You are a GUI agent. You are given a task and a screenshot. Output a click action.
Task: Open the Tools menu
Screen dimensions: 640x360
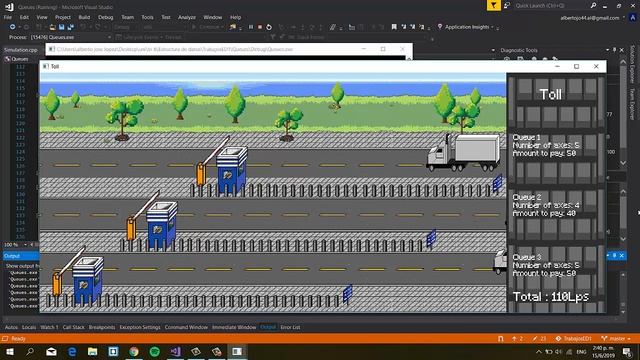(147, 18)
